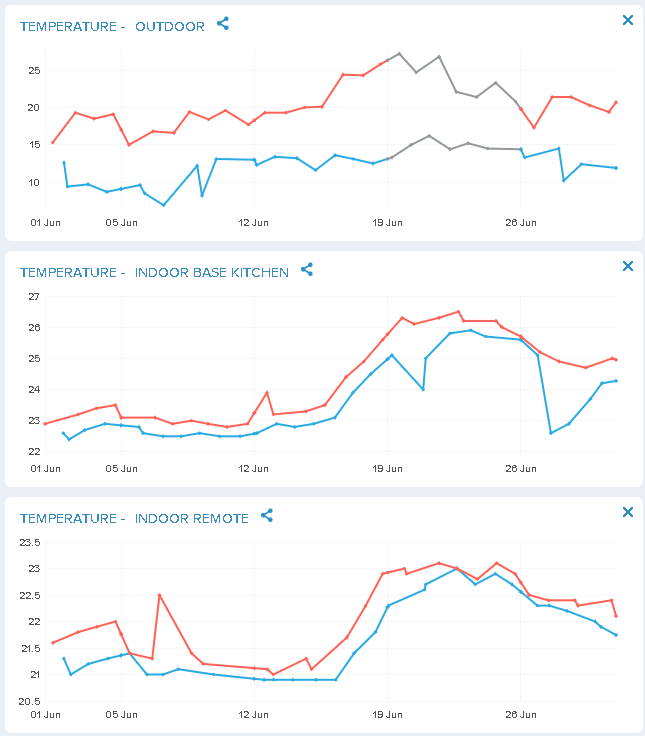The width and height of the screenshot is (645, 736).
Task: Select the highest gray peak in Outdoor chart
Action: (x=399, y=53)
